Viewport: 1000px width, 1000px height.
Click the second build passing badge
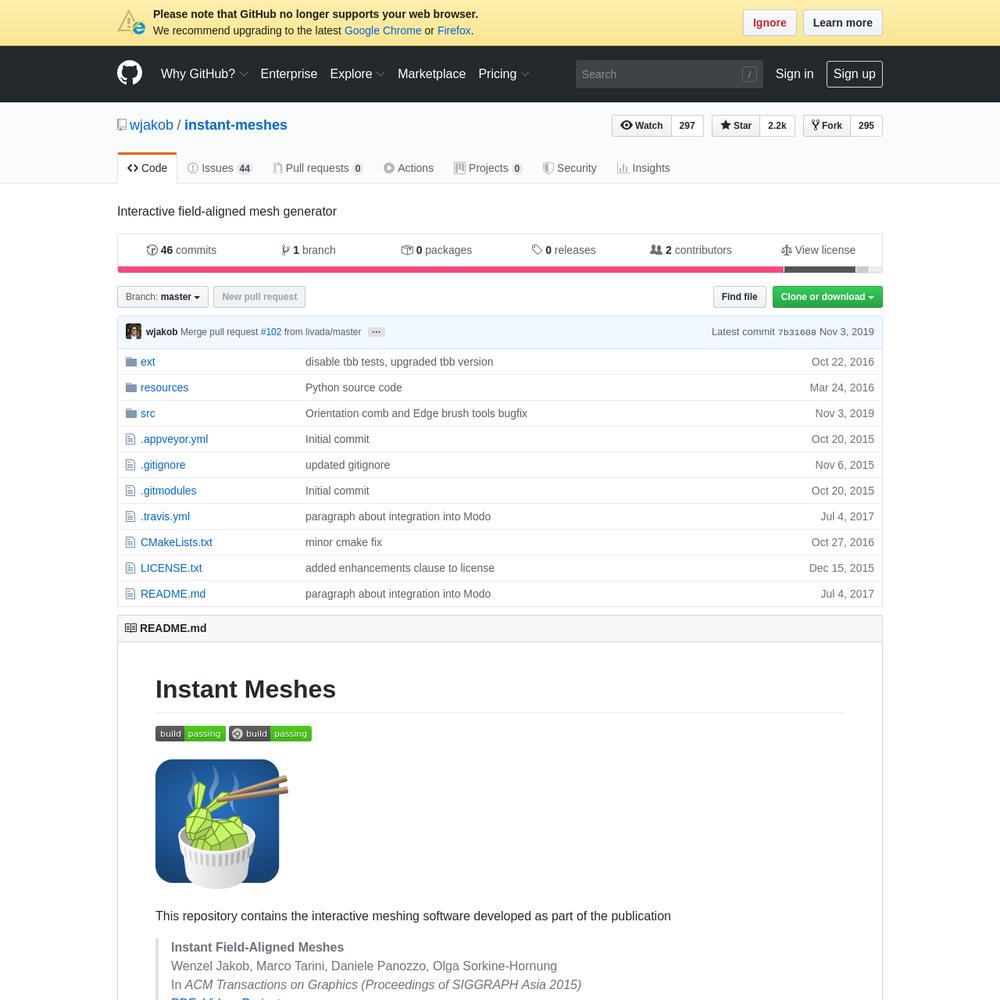[x=270, y=733]
